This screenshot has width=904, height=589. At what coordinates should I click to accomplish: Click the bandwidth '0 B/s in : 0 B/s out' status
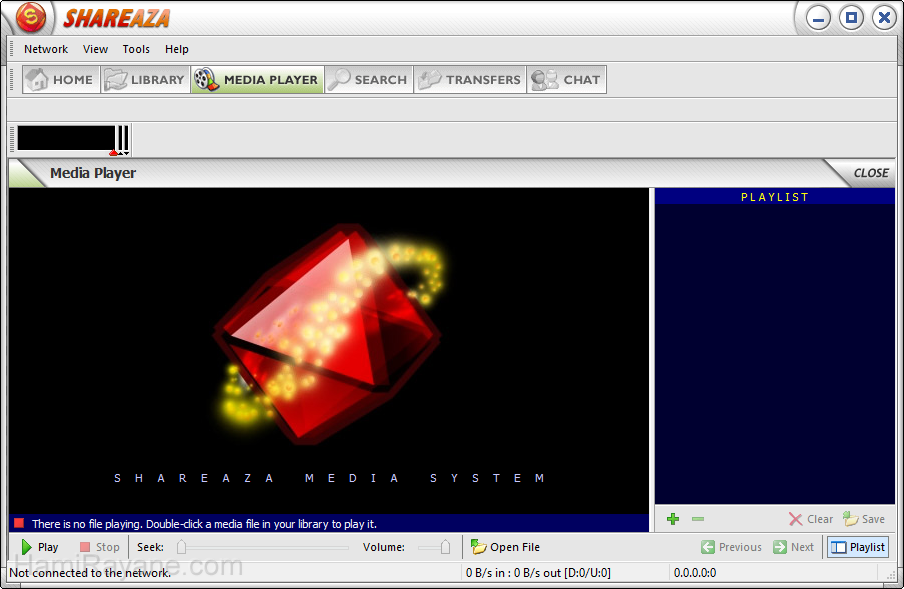(x=538, y=573)
